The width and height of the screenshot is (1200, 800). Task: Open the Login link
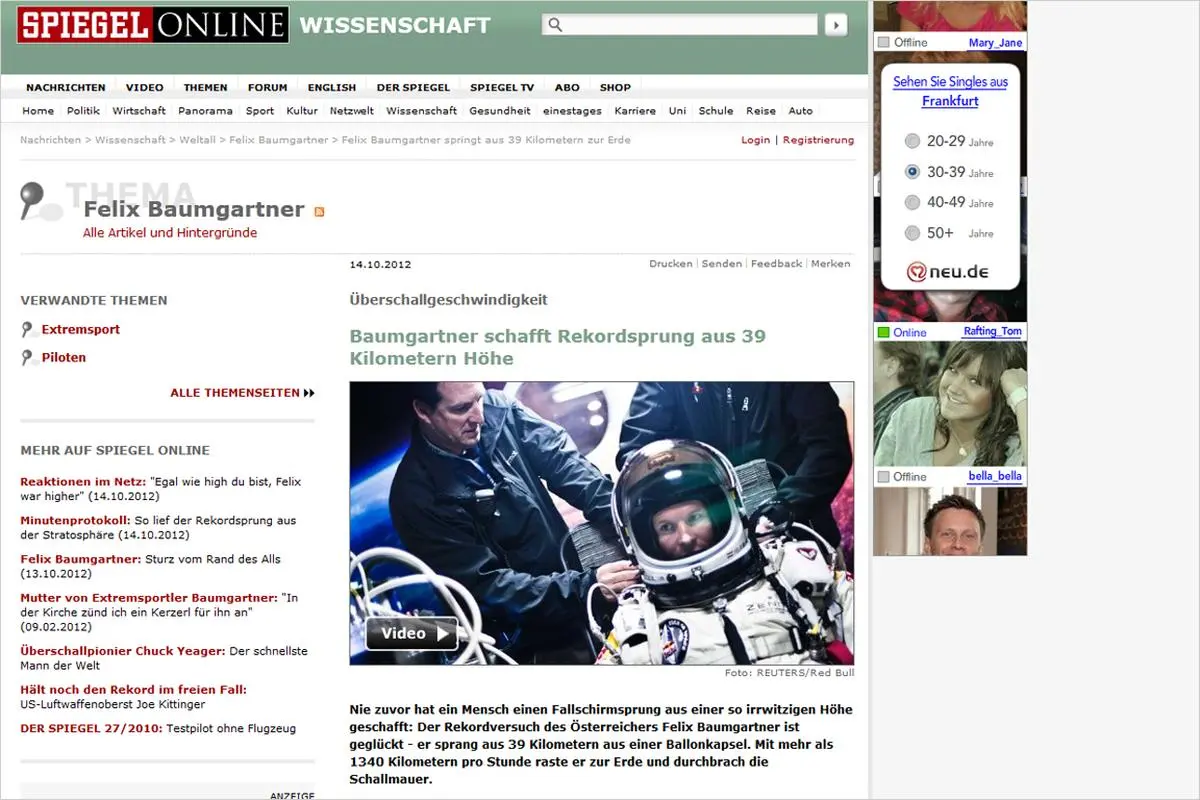[x=755, y=140]
